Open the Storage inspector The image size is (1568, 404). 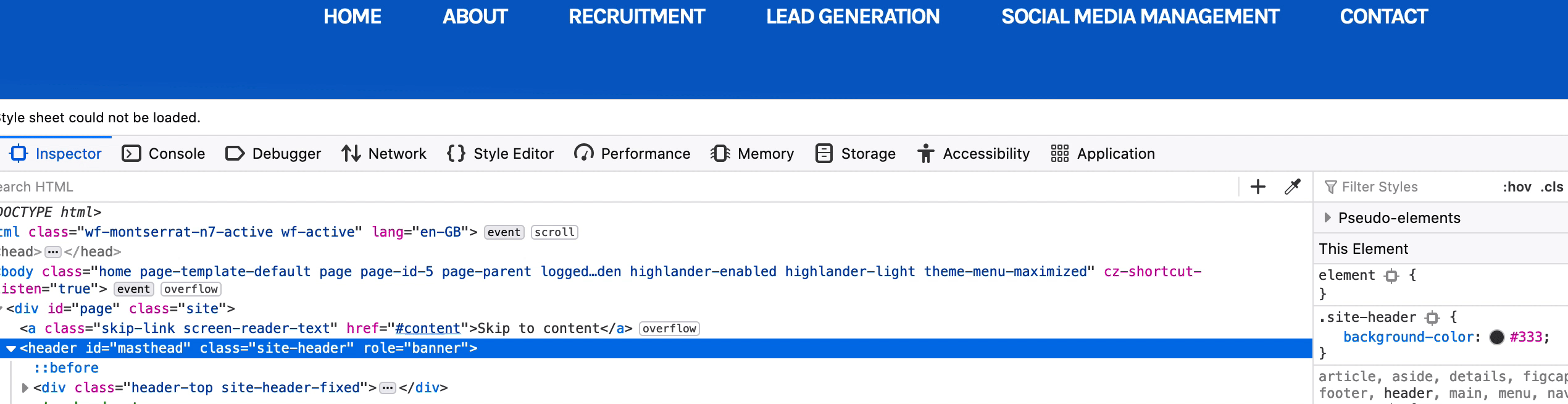point(868,154)
